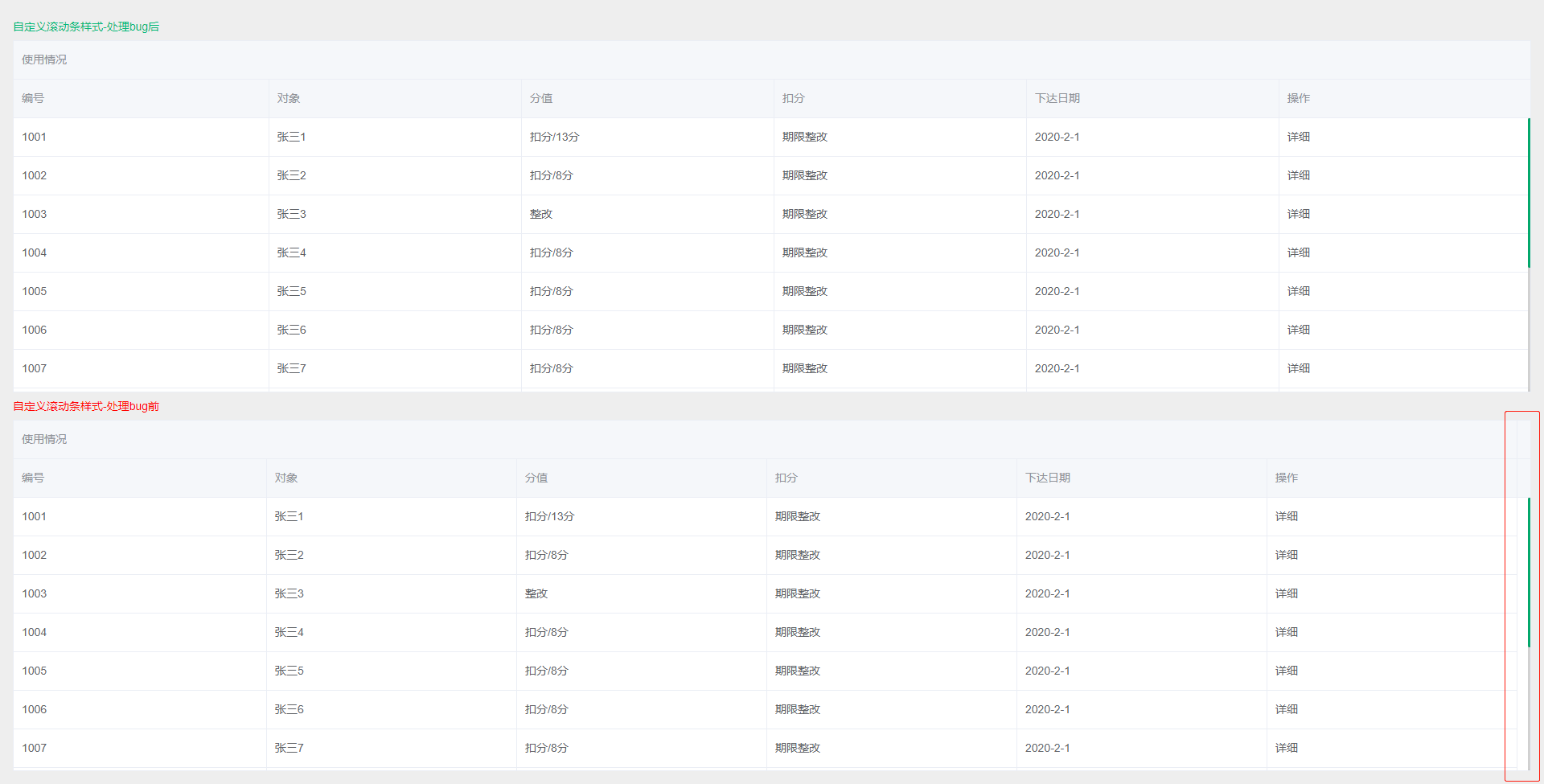Viewport: 1544px width, 784px height.
Task: Click the 操作 column header in bottom table
Action: click(x=1288, y=478)
